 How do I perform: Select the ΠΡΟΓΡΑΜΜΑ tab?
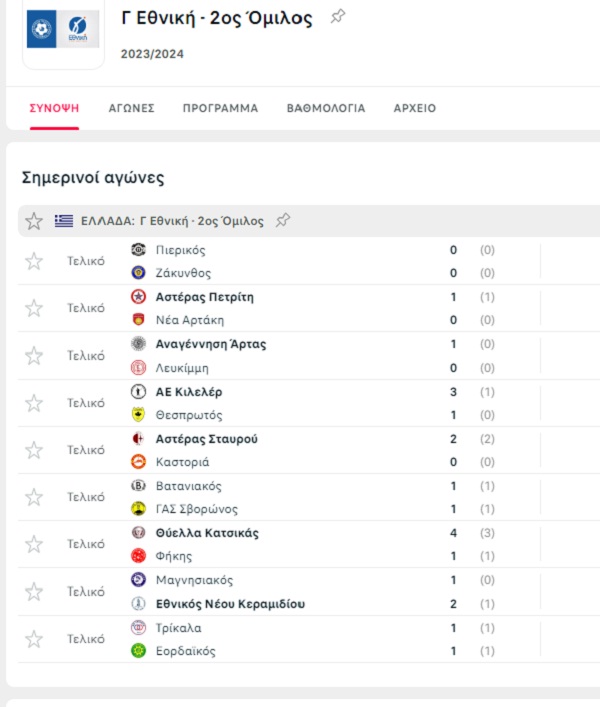coord(220,108)
